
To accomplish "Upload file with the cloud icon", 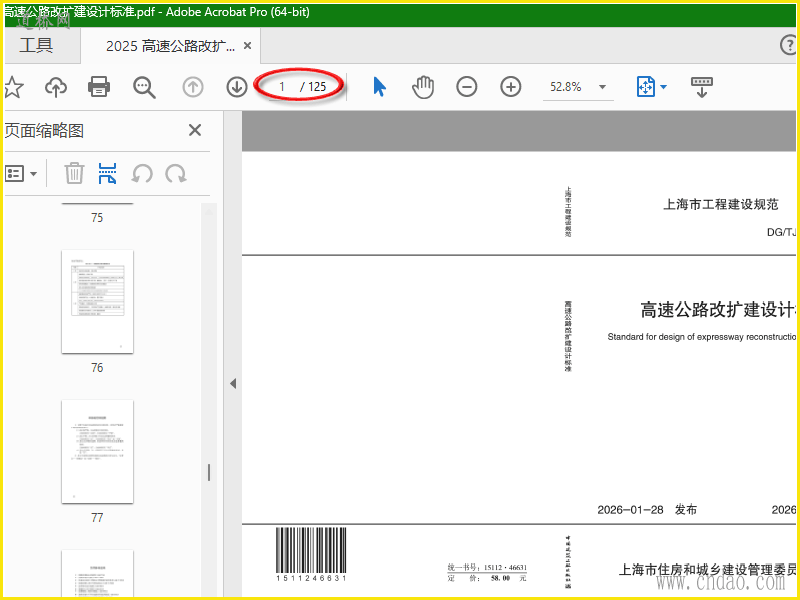I will pos(56,87).
